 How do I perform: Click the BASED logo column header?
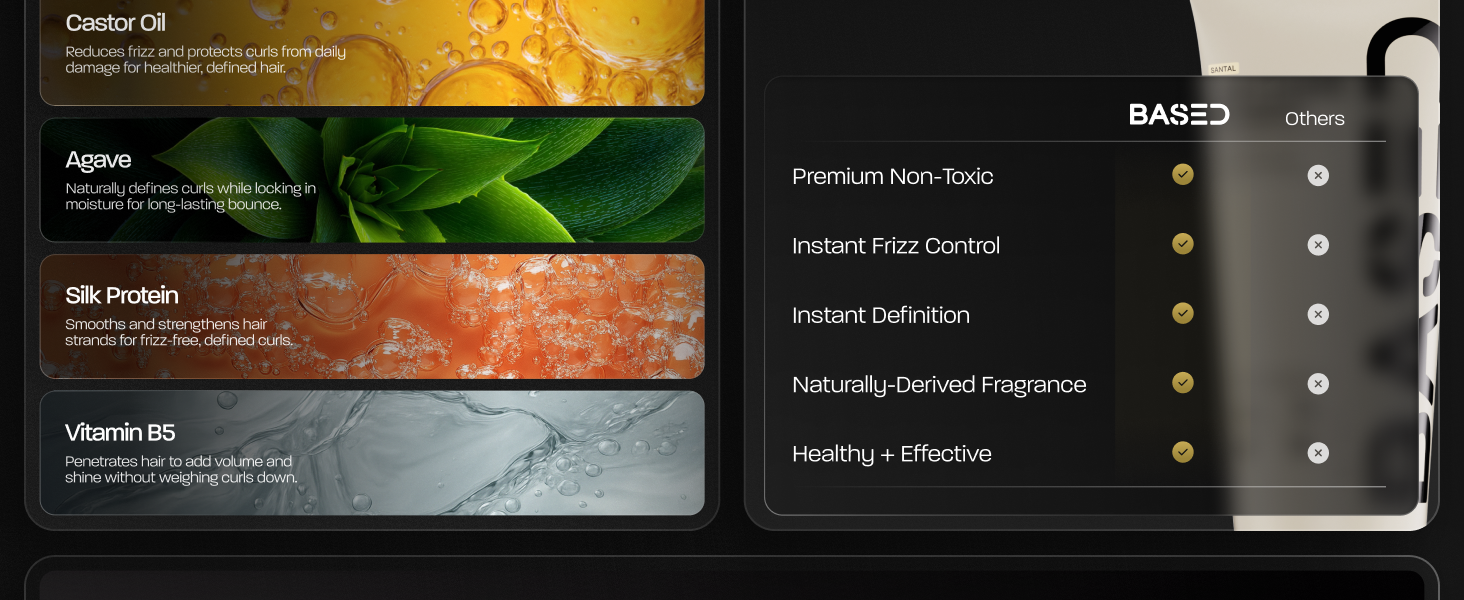(x=1179, y=115)
